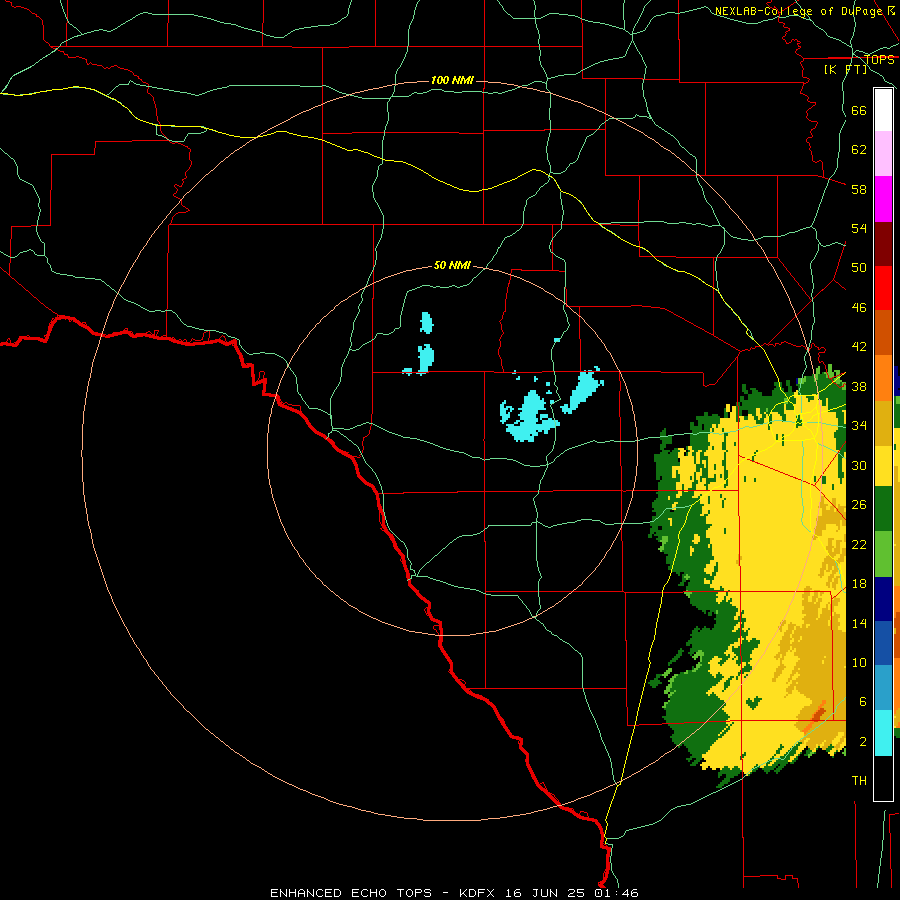Click the legend value 58
Screen dimensions: 900x900
pyautogui.click(x=859, y=189)
